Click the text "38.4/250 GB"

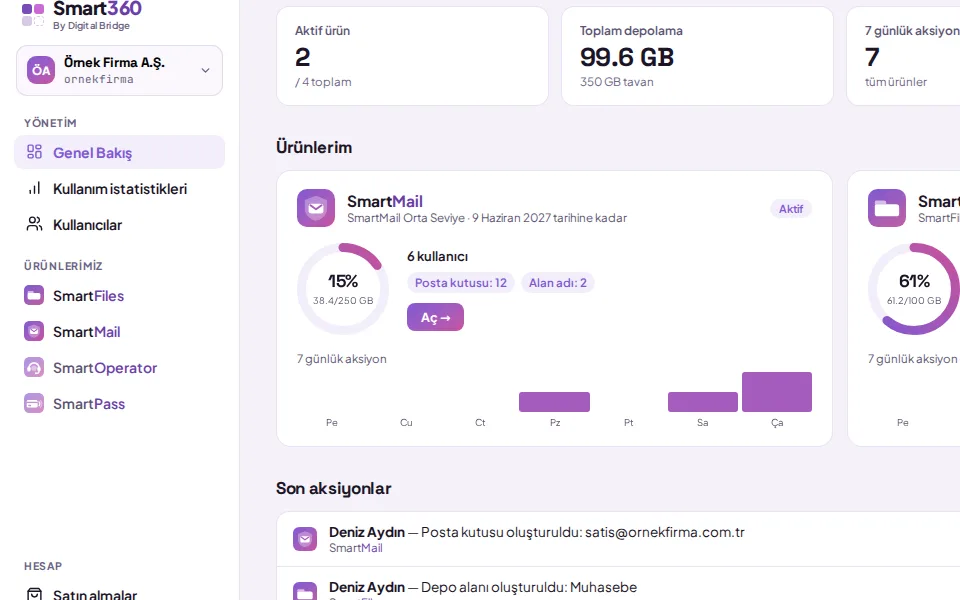tap(343, 301)
